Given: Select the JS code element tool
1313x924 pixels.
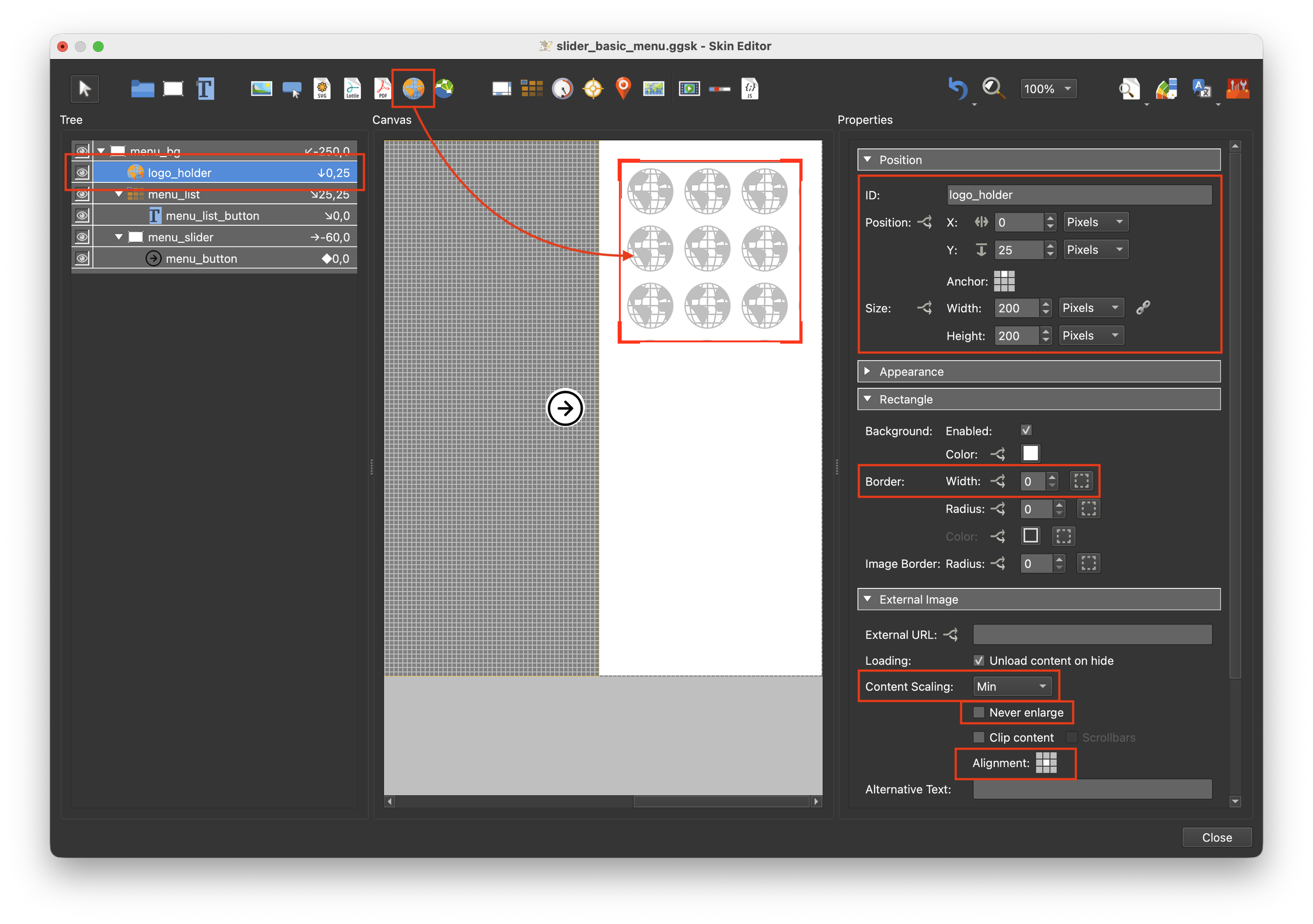Looking at the screenshot, I should tap(749, 89).
